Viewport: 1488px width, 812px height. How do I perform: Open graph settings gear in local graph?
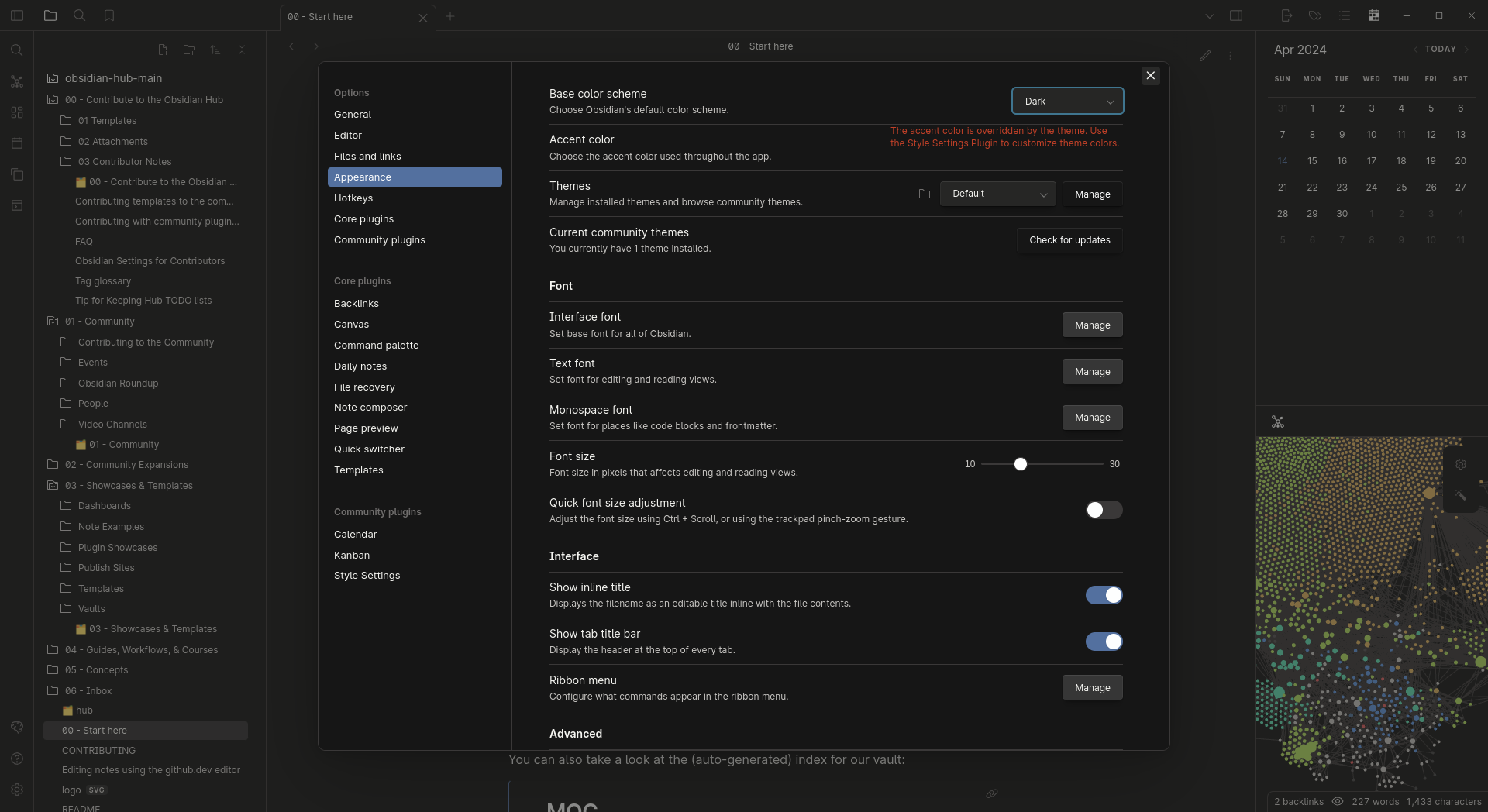1461,464
